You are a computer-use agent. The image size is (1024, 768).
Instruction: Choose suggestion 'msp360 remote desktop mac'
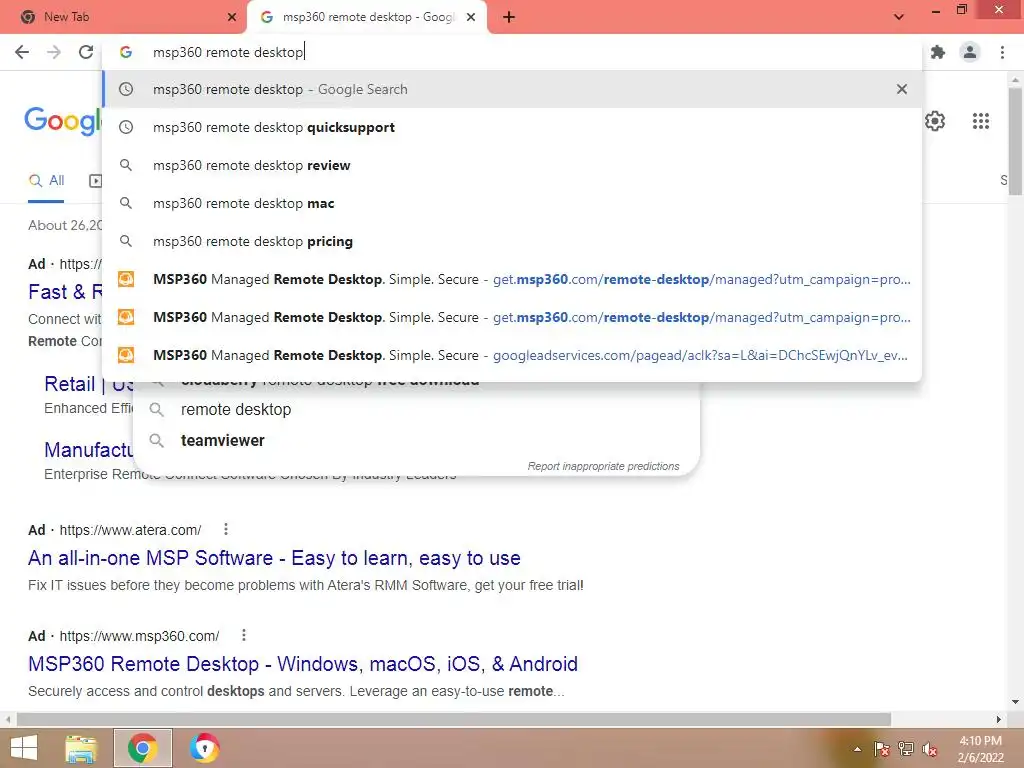coord(513,203)
